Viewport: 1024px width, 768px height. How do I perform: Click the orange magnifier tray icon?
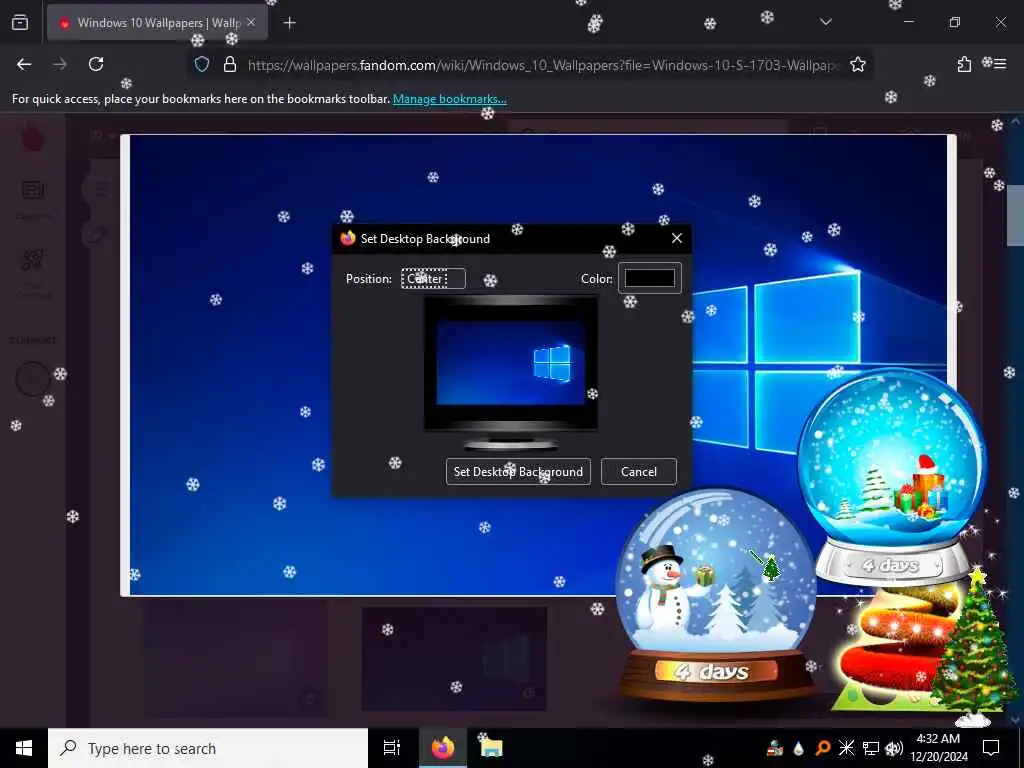(822, 748)
